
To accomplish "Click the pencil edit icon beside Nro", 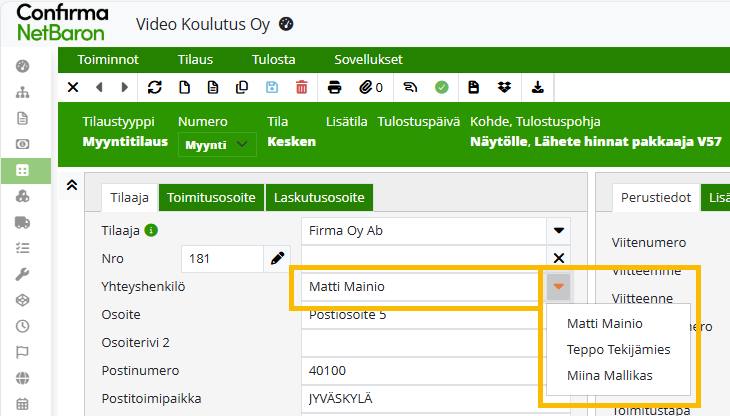I will 278,259.
